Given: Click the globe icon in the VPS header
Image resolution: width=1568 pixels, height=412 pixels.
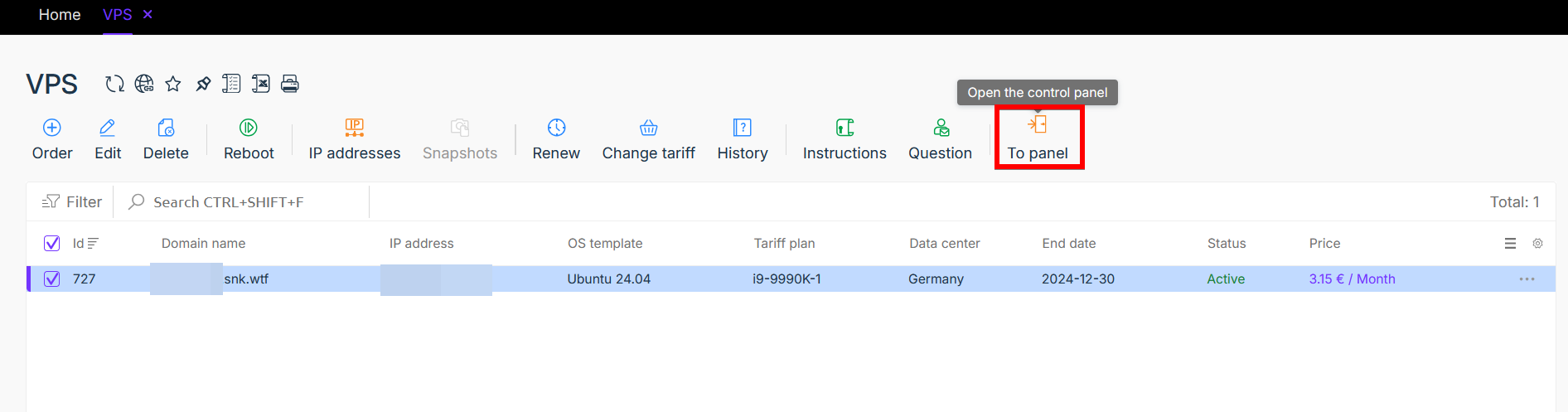Looking at the screenshot, I should click(x=144, y=84).
